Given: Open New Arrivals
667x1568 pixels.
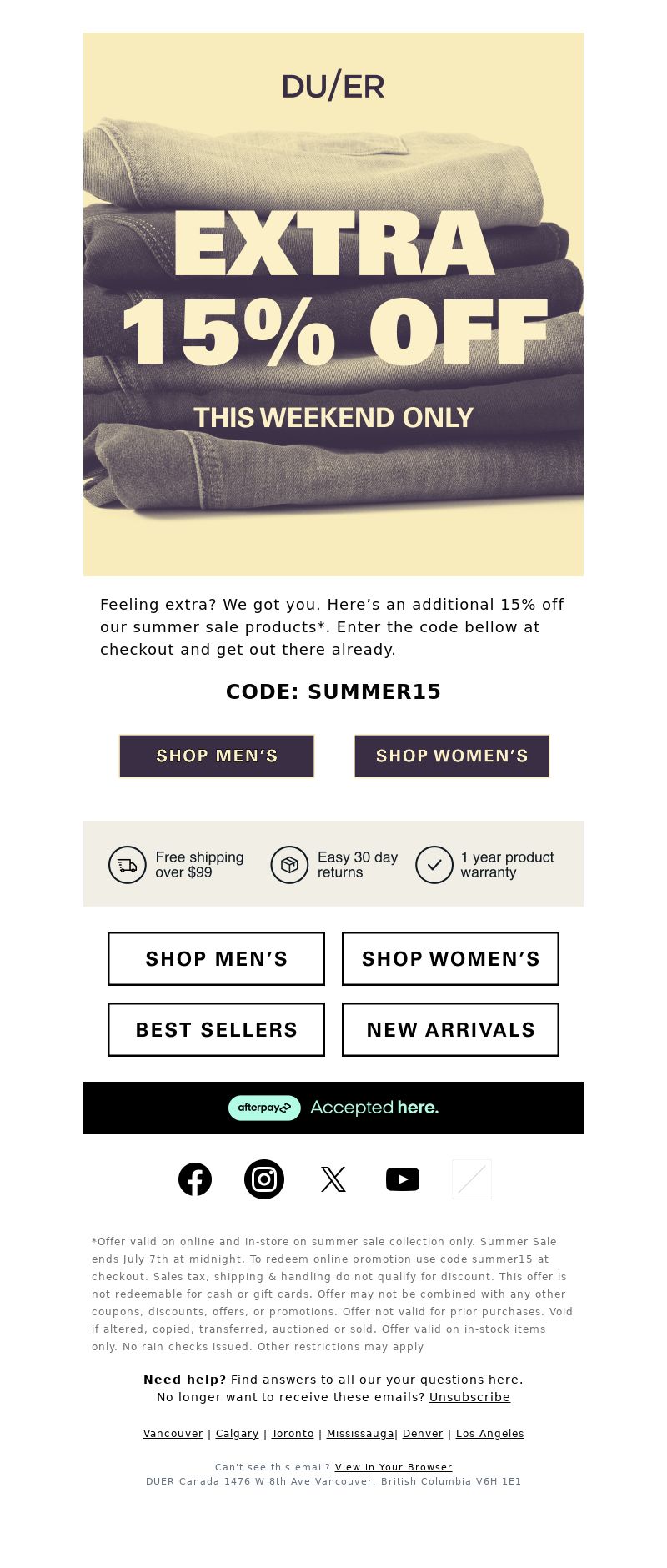Looking at the screenshot, I should tap(450, 1029).
